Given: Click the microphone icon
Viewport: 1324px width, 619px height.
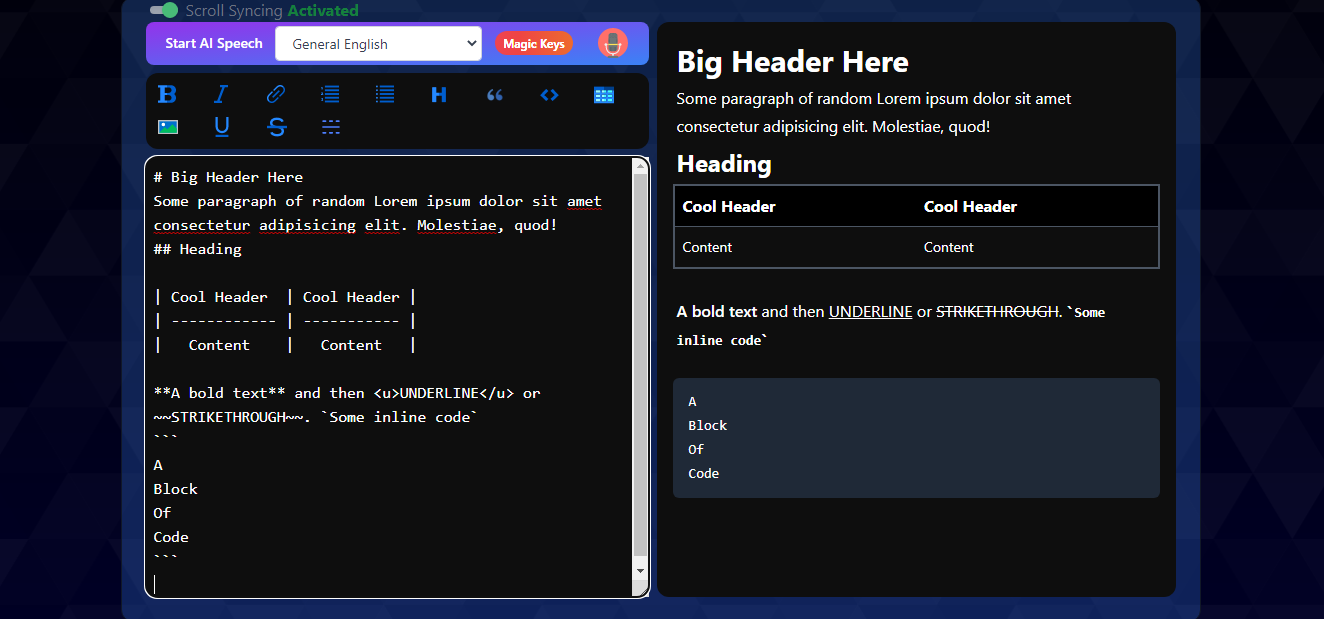Looking at the screenshot, I should click(613, 43).
